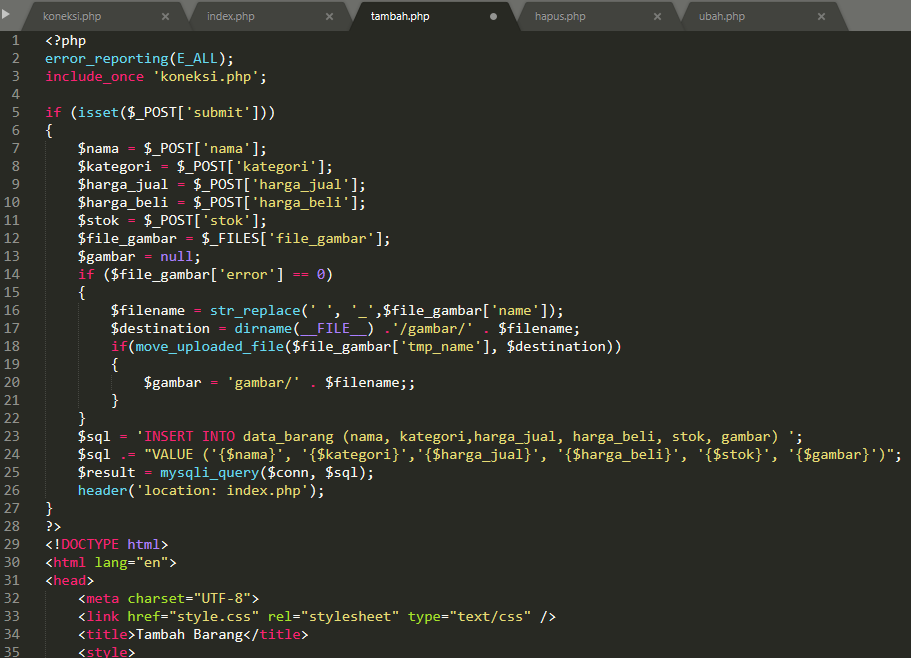Click the $kategori variable on line 8
Screen dimensions: 911x658
(114, 167)
